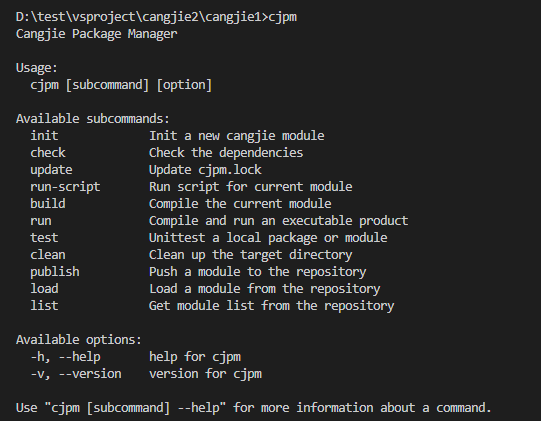The width and height of the screenshot is (541, 421).
Task: Click the '[subcommand]' usage placeholder
Action: click(x=107, y=85)
